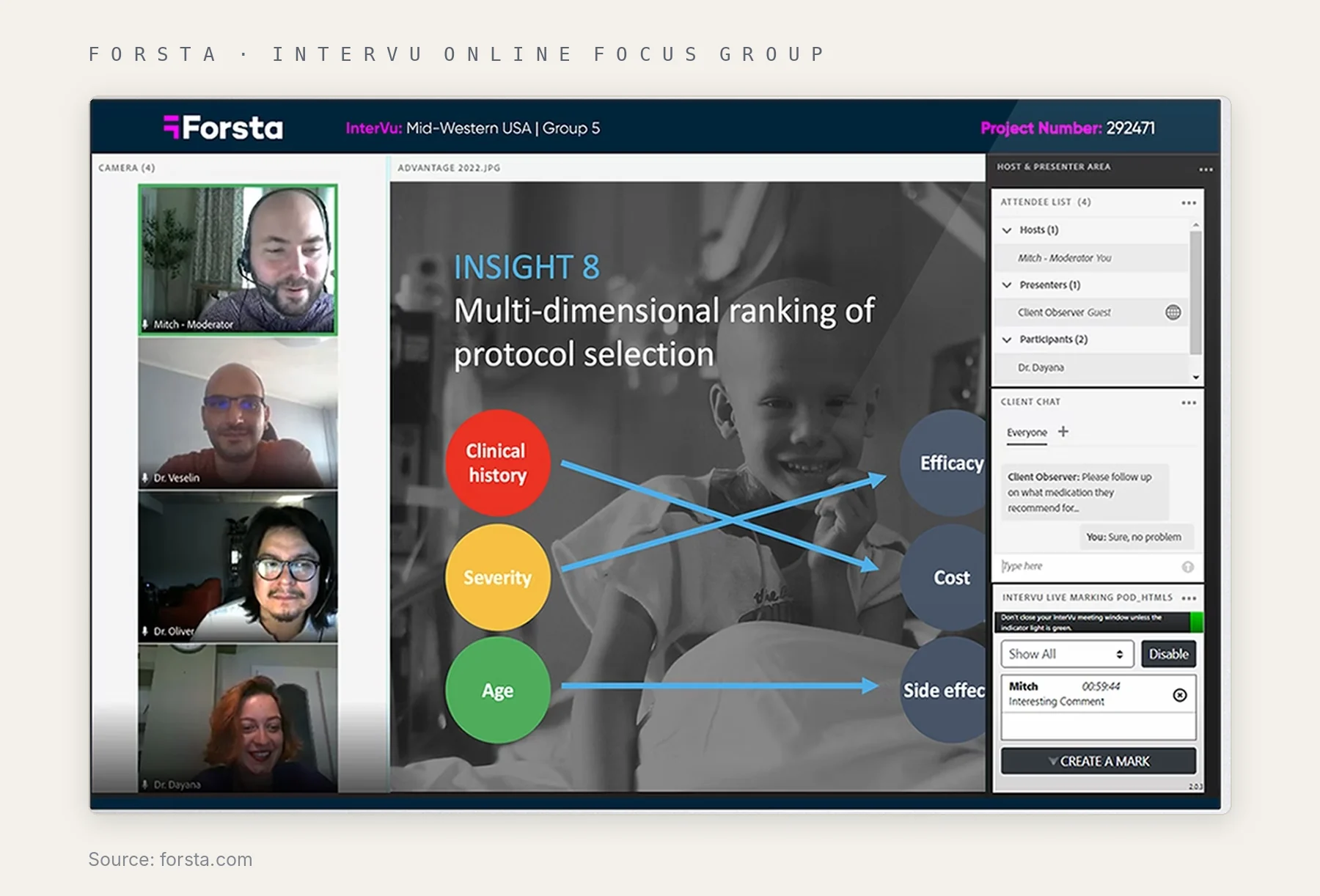Click the ADVANTAGE 2022.JPG share pod title
Viewport: 1320px width, 896px height.
point(449,168)
